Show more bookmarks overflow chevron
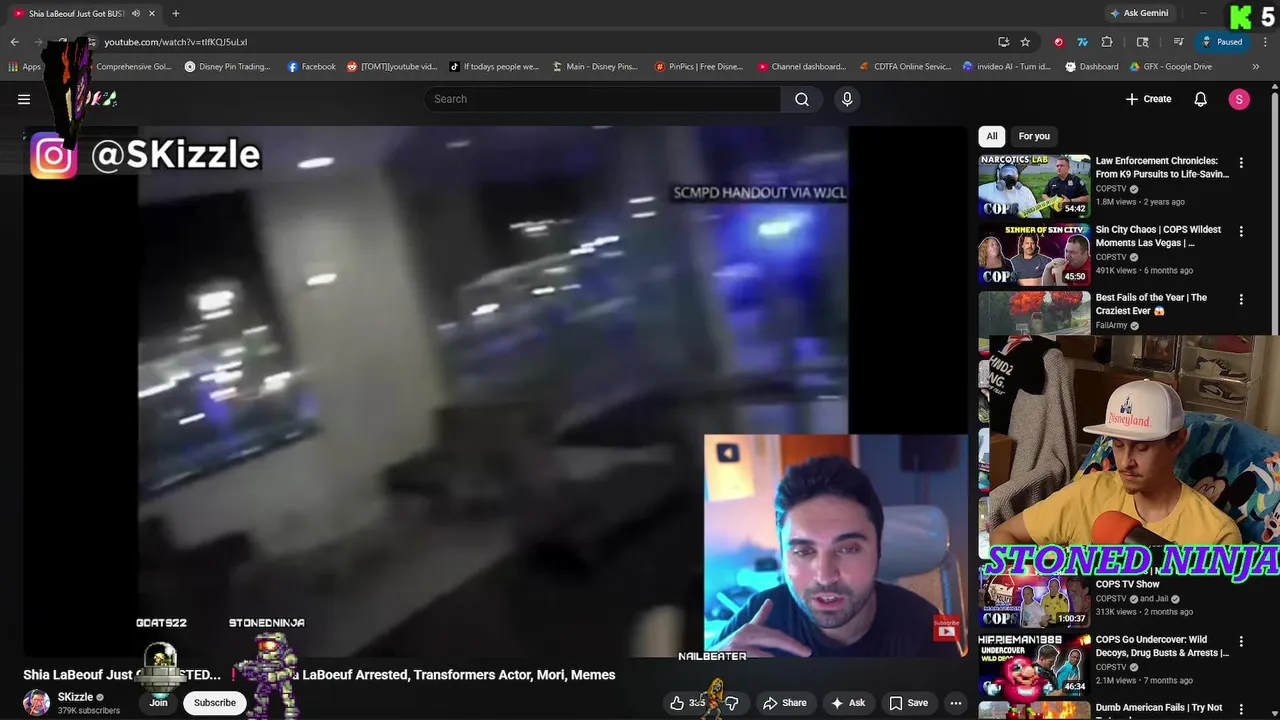The image size is (1280, 720). pos(1256,67)
